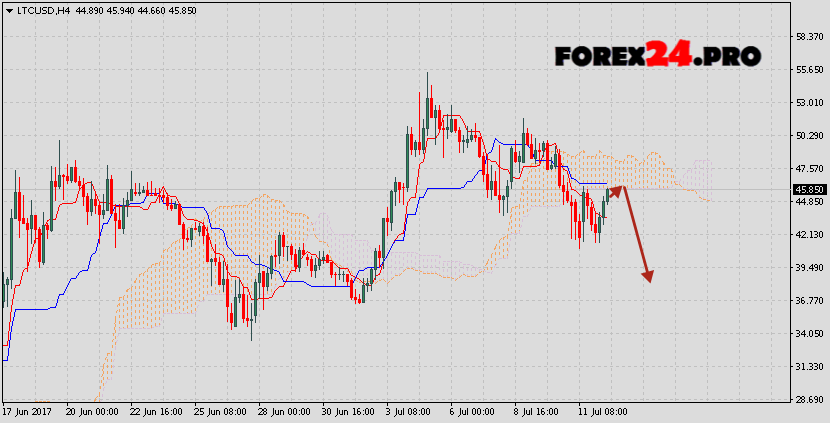The image size is (830, 423).
Task: Click the 58.370 price axis label
Action: point(809,37)
